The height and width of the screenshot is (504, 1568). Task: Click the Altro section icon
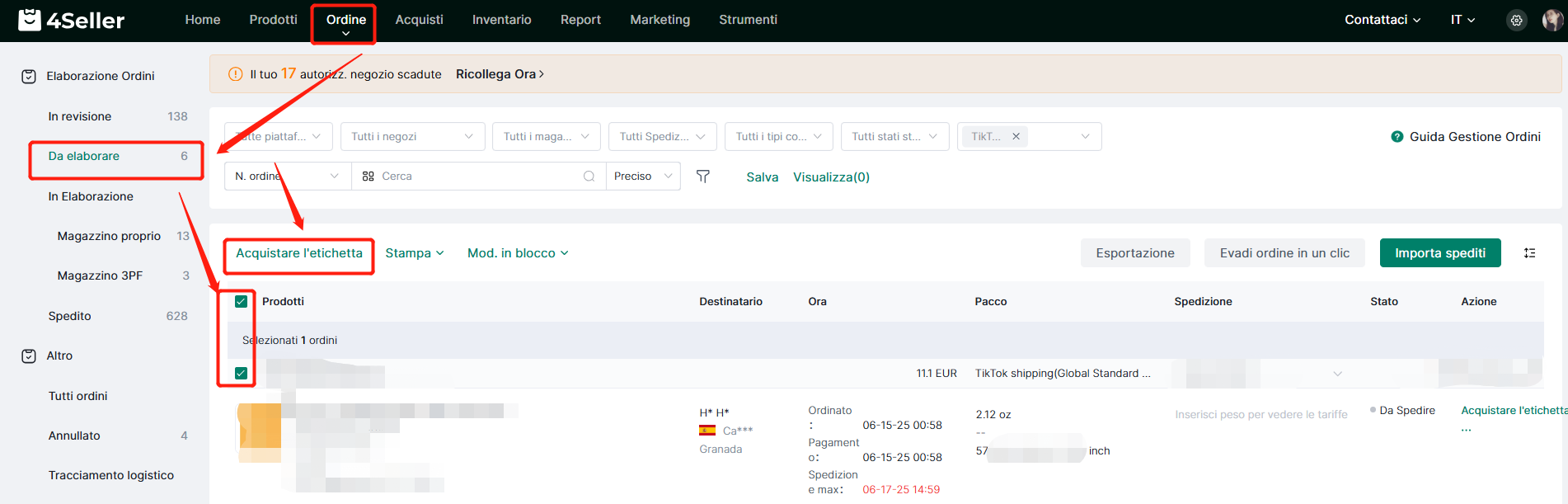[x=29, y=356]
